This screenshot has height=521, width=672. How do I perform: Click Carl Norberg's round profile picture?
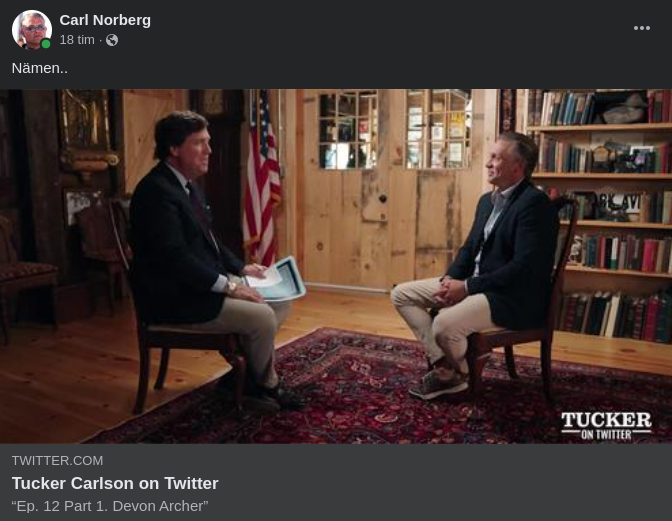(32, 30)
